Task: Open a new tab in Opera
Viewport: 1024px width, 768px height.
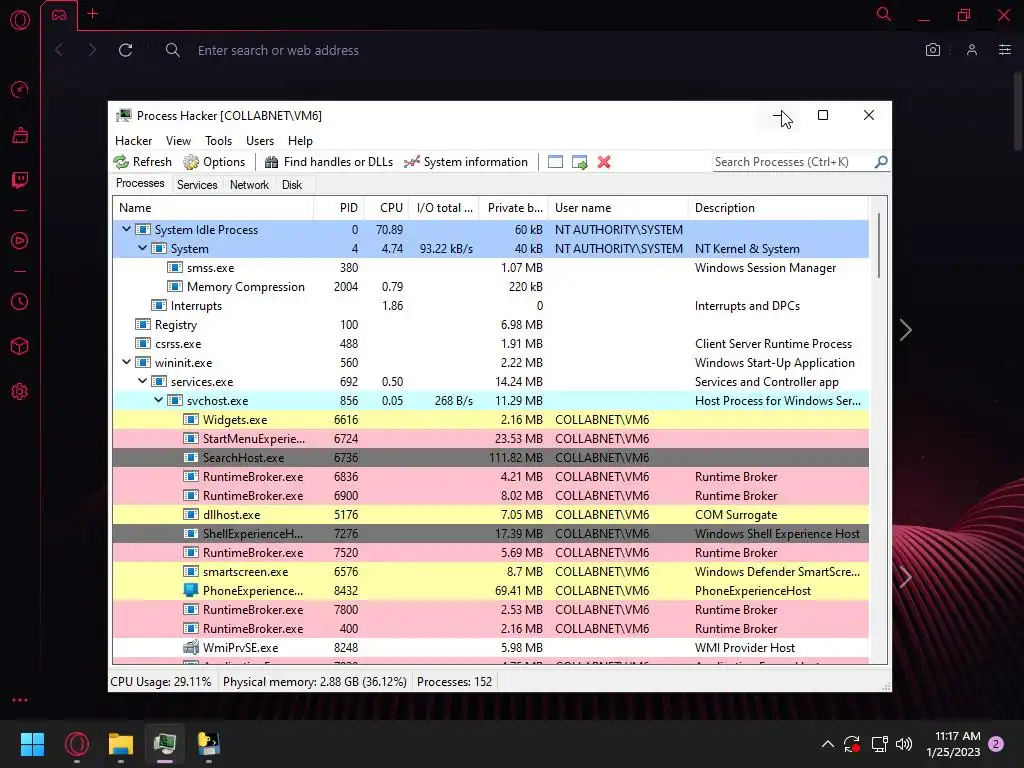Action: click(93, 14)
